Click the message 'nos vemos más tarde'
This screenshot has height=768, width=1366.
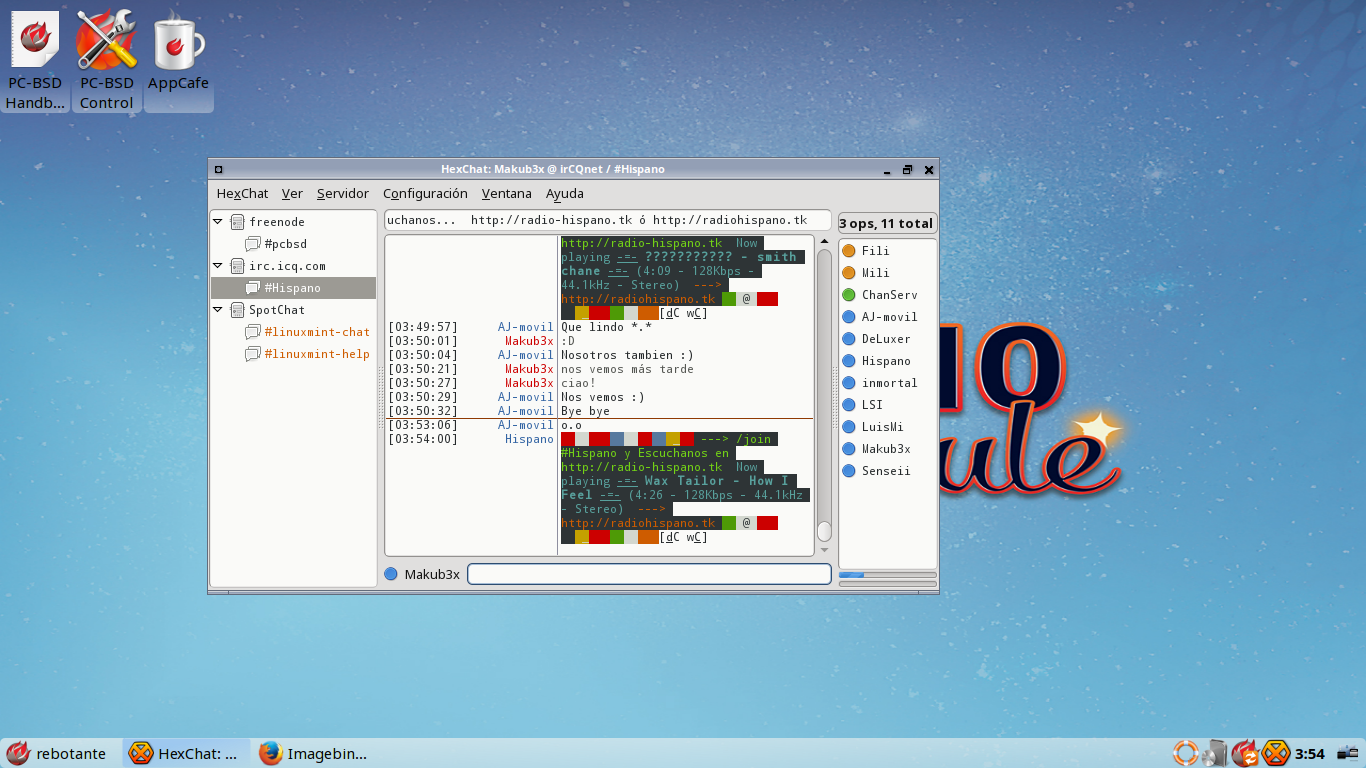627,369
